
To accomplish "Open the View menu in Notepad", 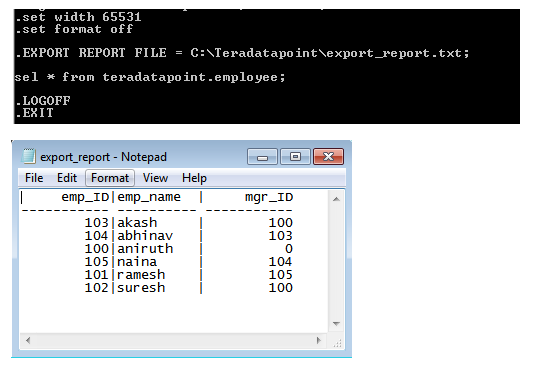I will click(155, 178).
